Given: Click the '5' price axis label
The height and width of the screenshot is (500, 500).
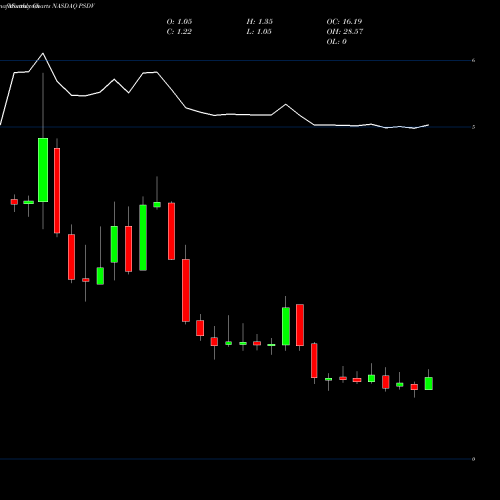Looking at the screenshot, I should pos(473,127).
